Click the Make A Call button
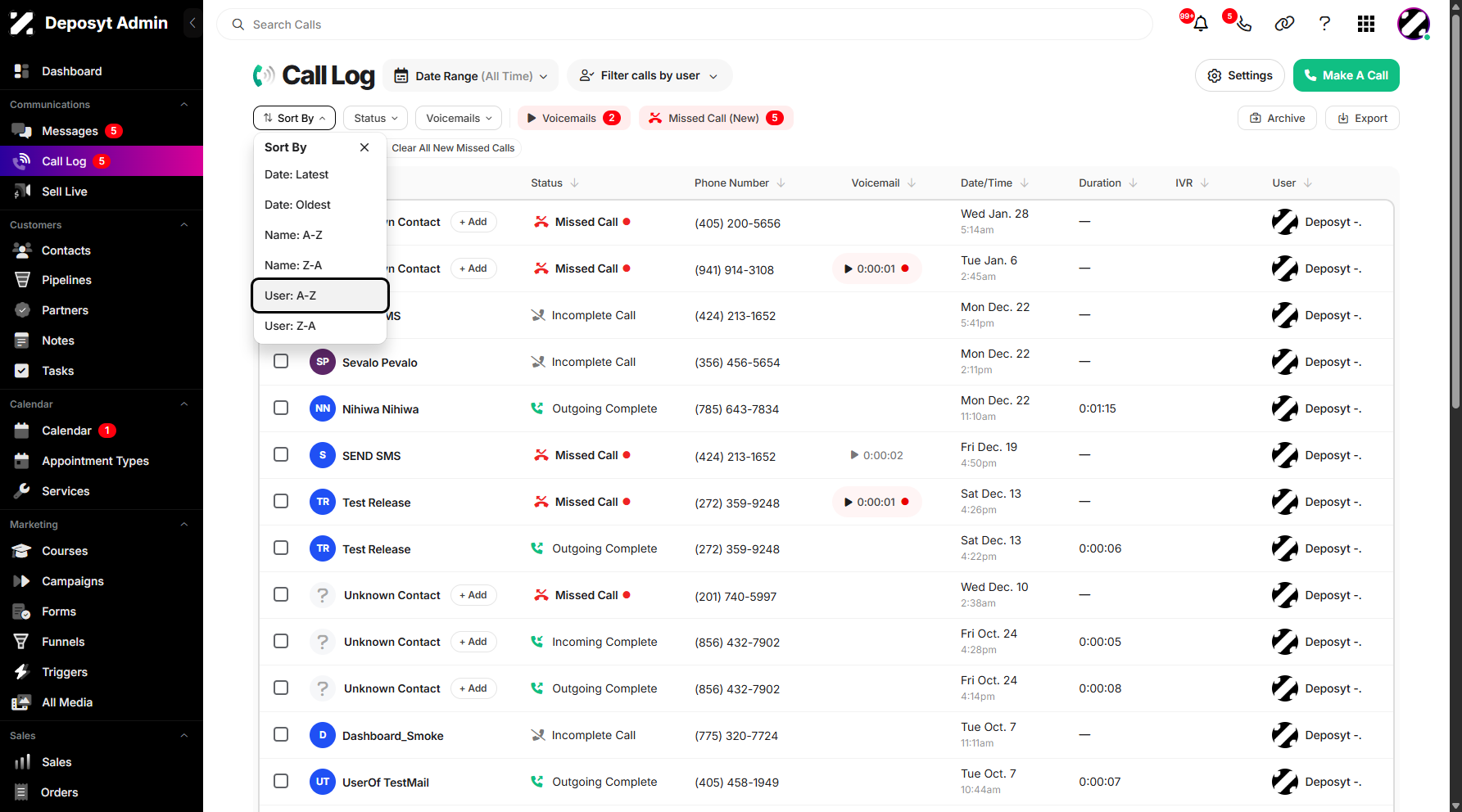Image resolution: width=1462 pixels, height=812 pixels. point(1346,75)
